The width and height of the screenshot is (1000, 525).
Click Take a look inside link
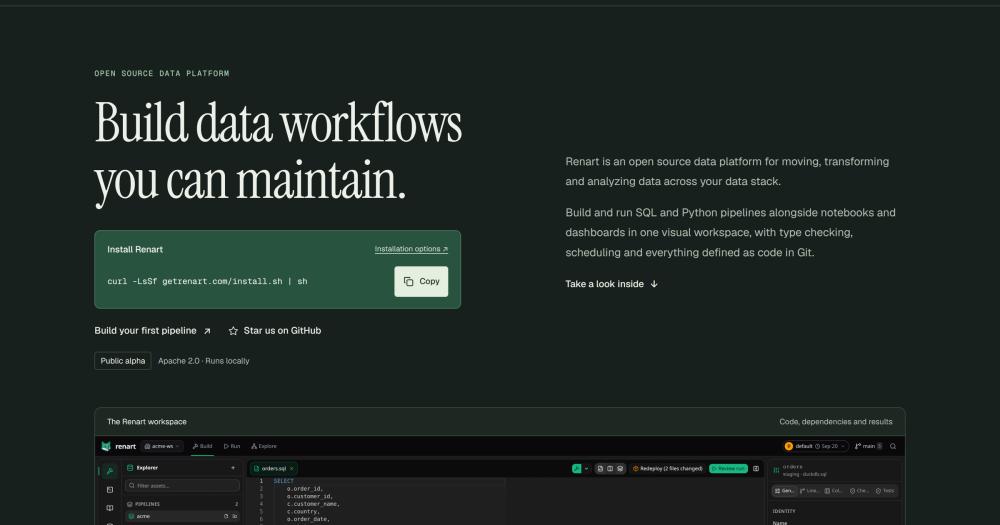612,284
